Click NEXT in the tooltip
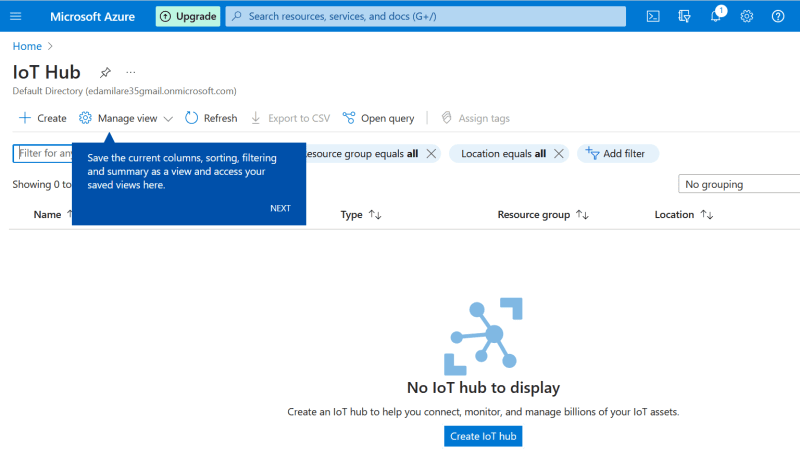This screenshot has width=800, height=458. click(280, 208)
